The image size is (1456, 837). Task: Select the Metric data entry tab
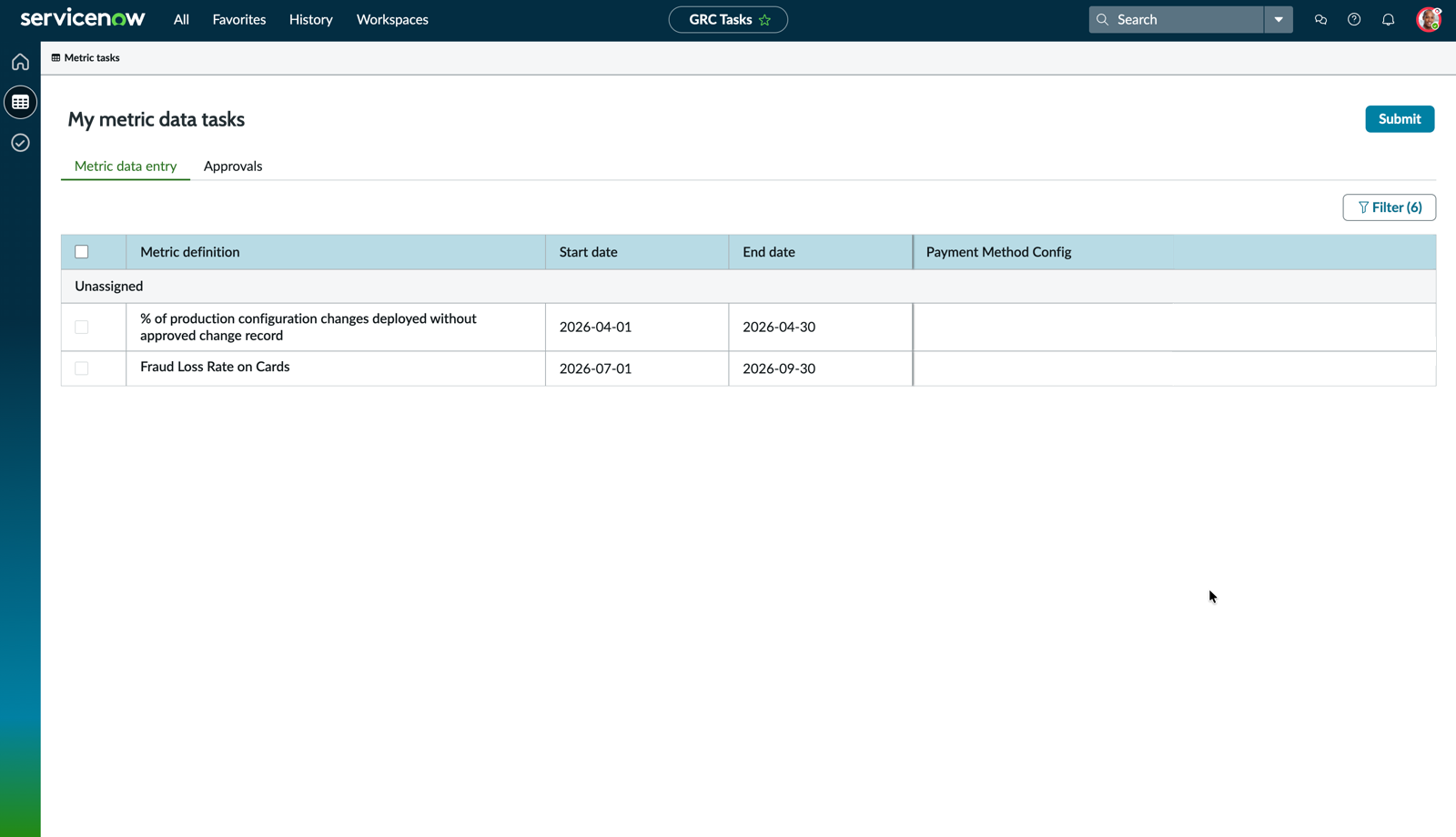point(126,166)
